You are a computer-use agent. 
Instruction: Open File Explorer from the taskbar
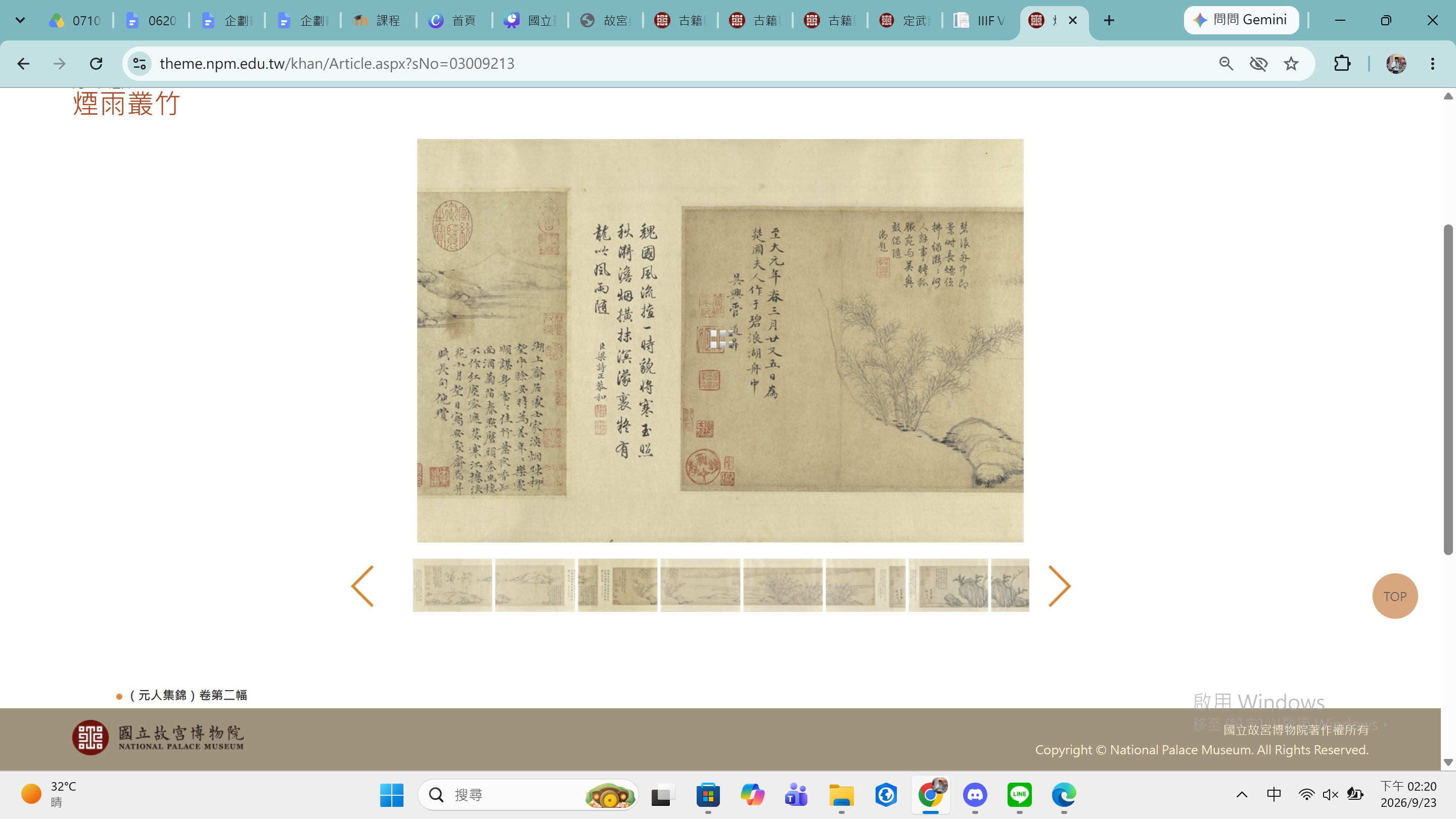(x=841, y=795)
